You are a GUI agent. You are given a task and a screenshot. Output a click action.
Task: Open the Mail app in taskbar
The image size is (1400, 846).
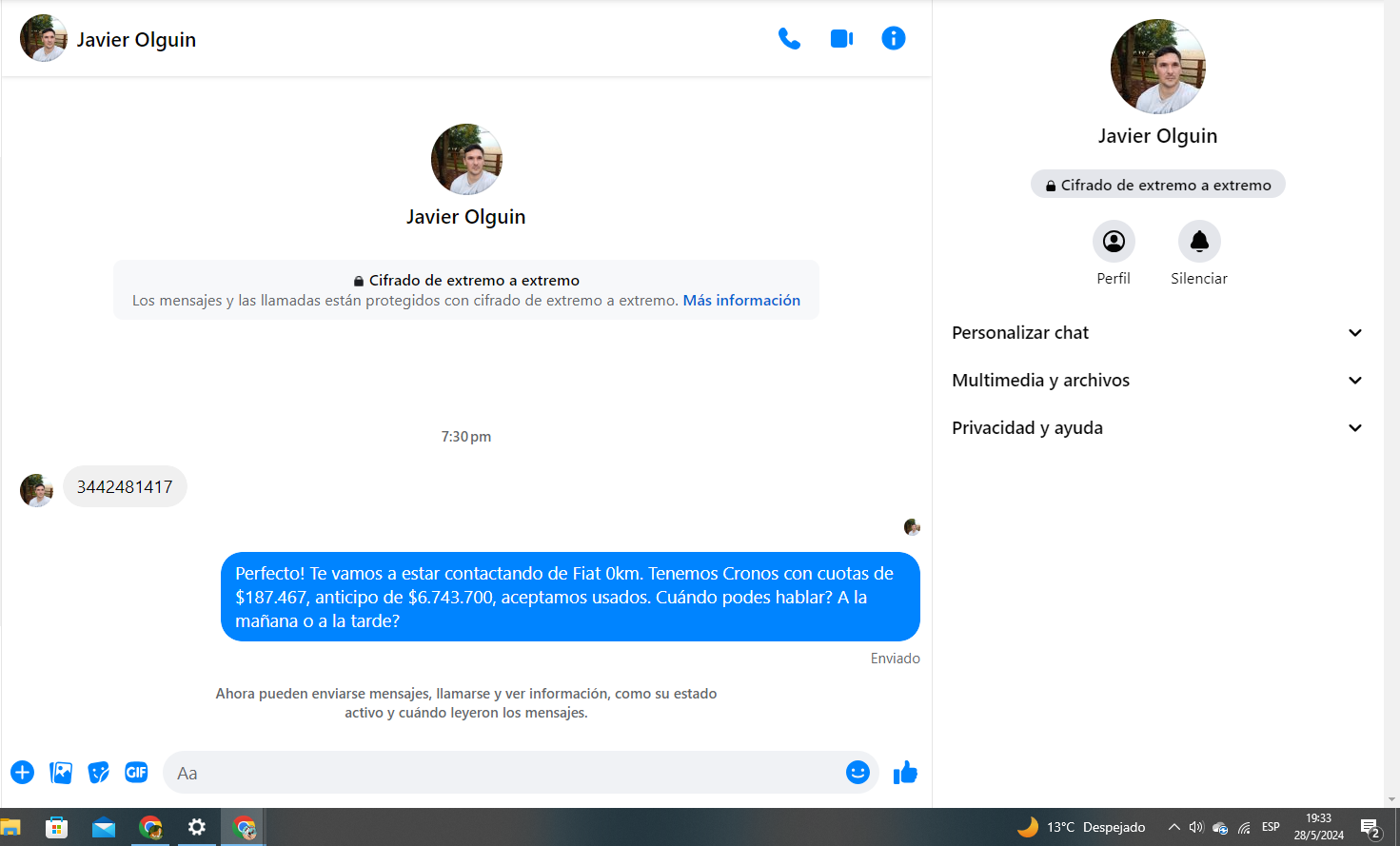click(104, 827)
